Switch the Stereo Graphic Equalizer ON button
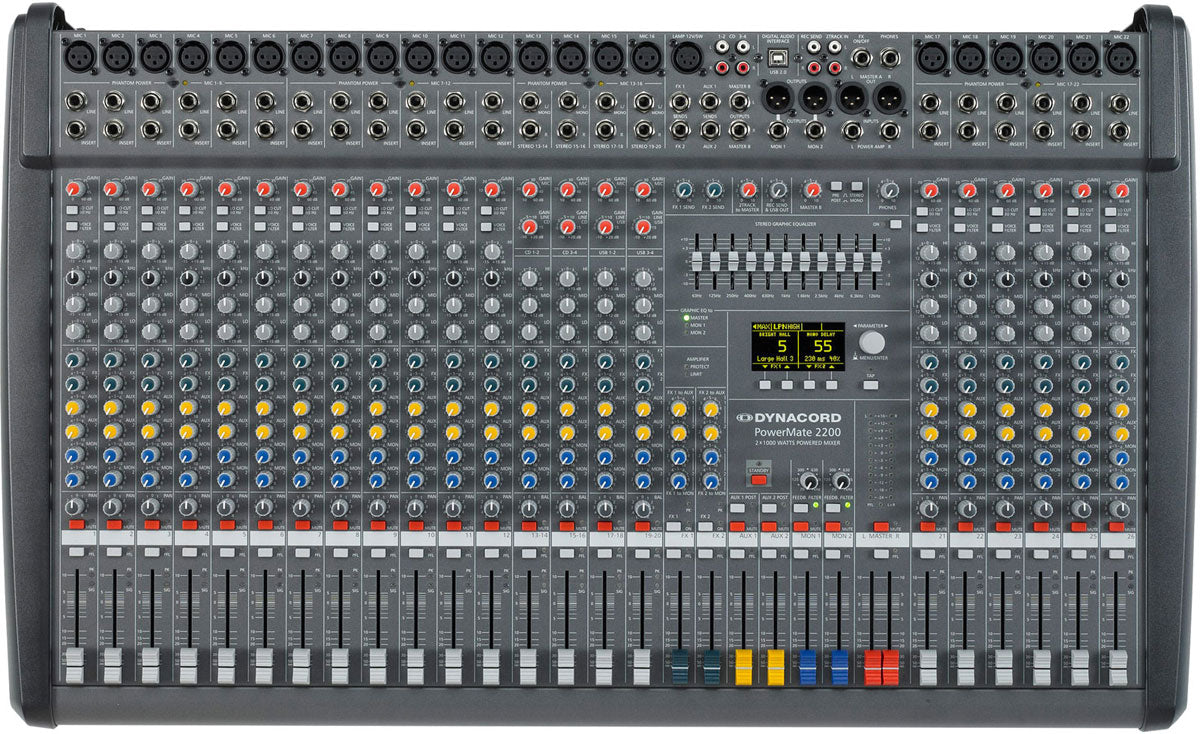 [896, 224]
